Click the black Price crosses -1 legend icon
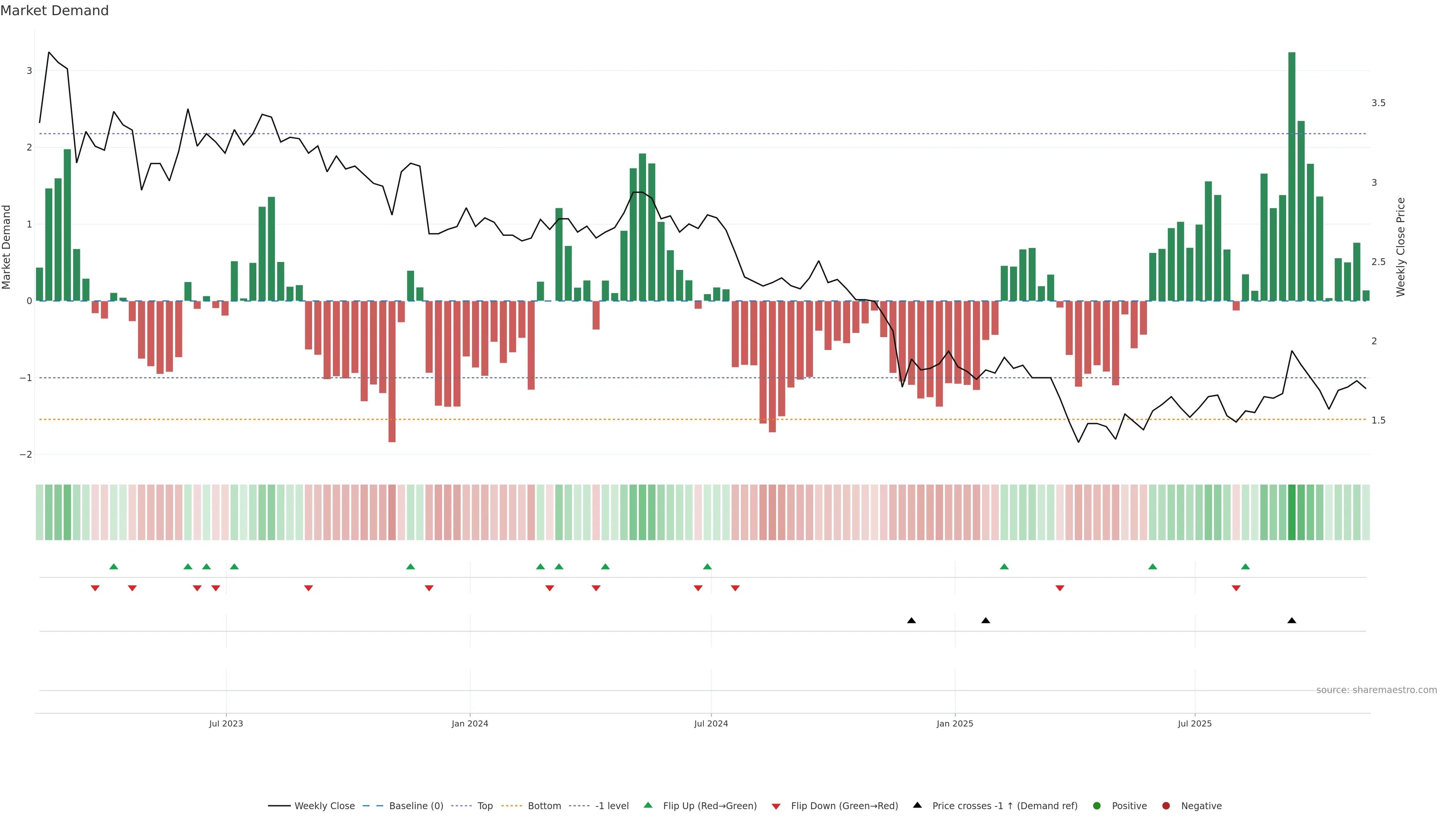The image size is (1456, 819). point(917,805)
